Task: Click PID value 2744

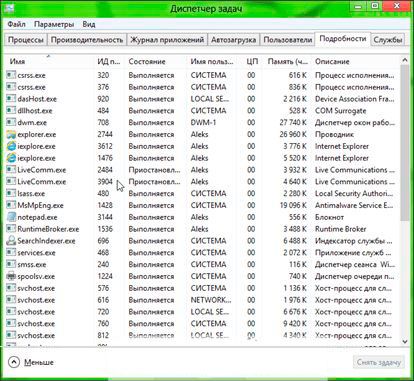Action: [x=105, y=135]
